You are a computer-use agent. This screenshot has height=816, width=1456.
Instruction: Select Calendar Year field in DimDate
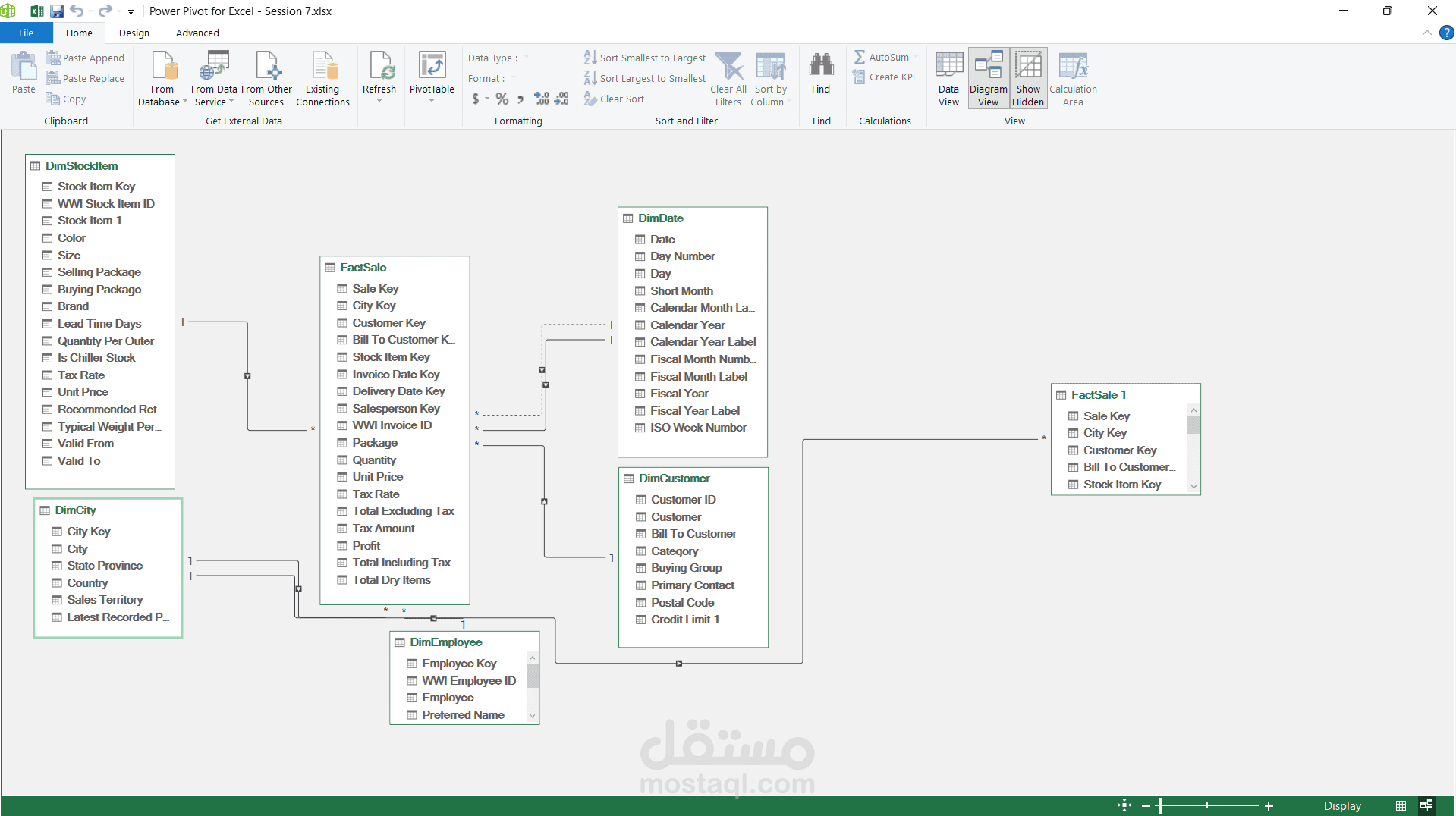click(x=687, y=325)
